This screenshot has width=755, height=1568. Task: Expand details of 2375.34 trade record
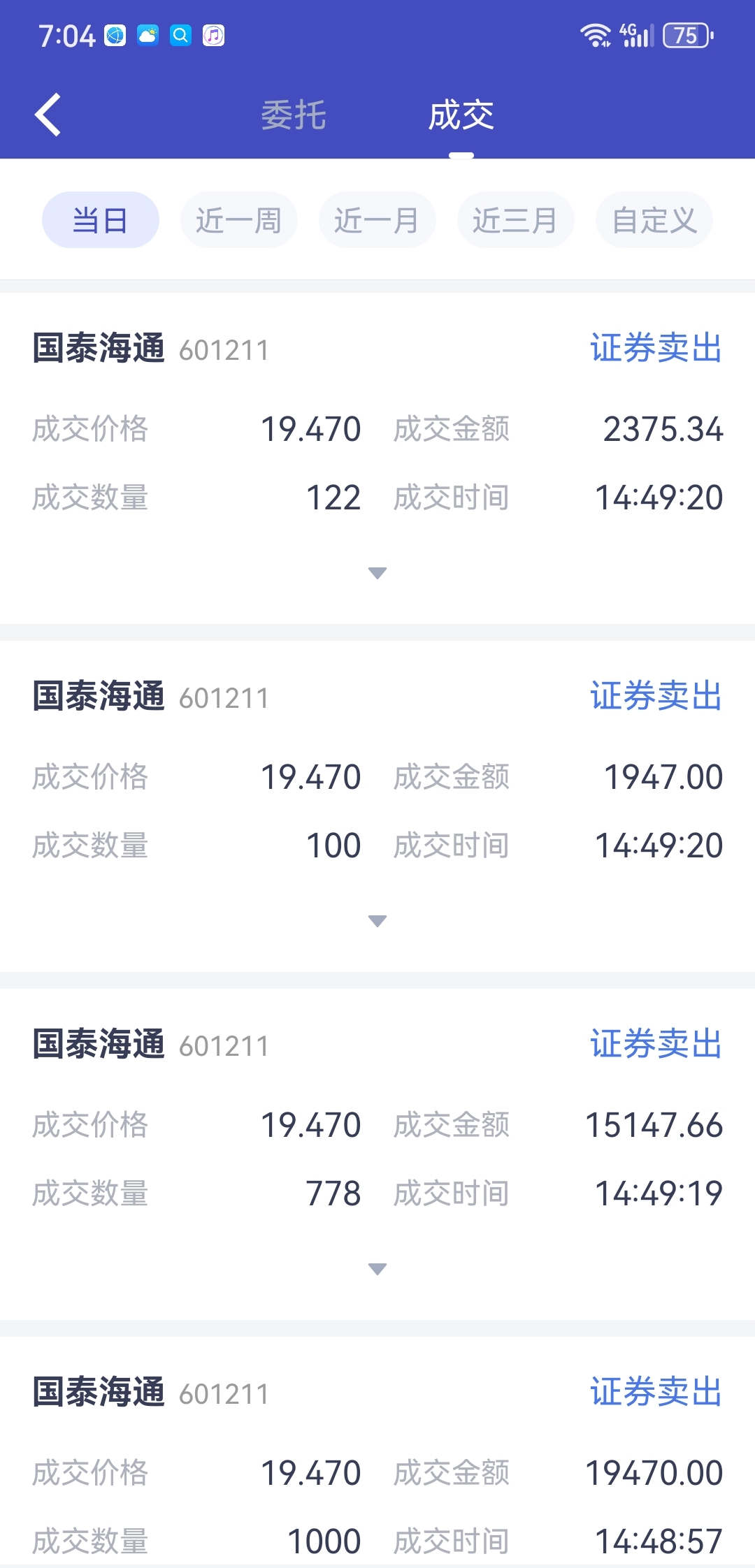[377, 573]
